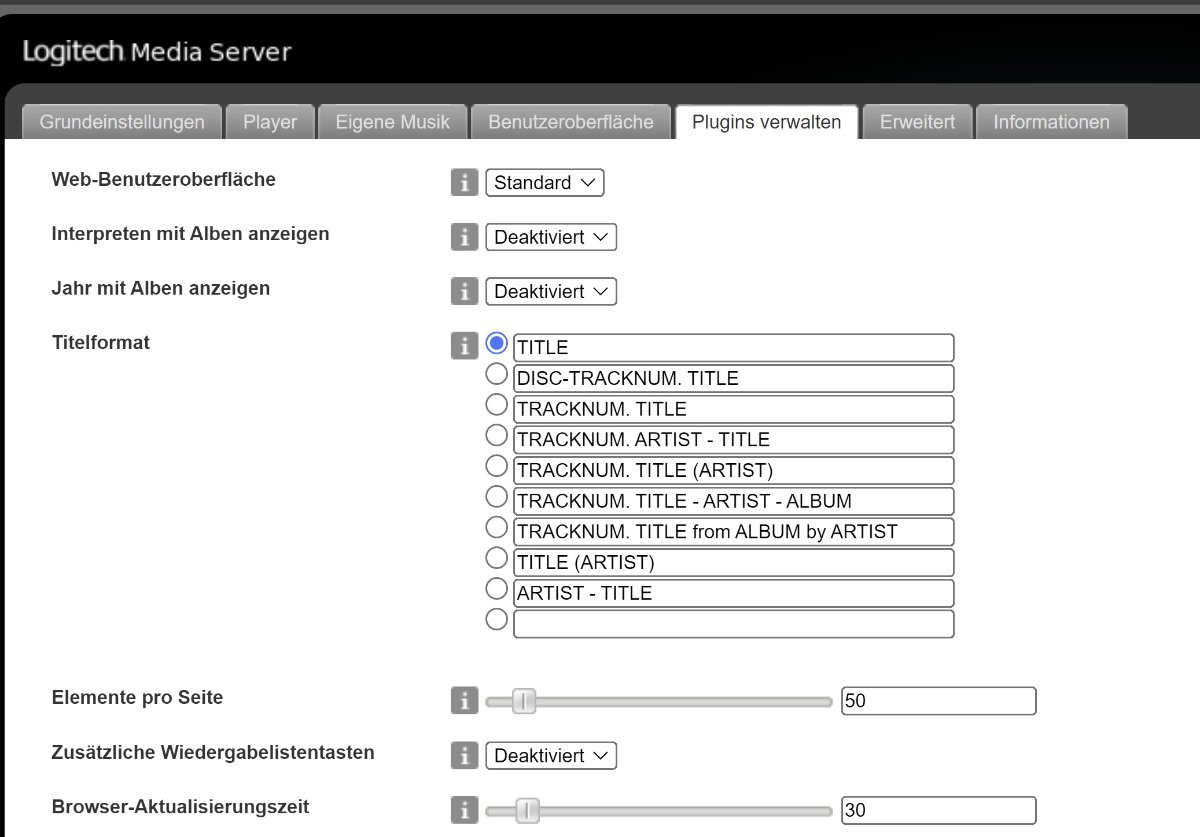The width and height of the screenshot is (1200, 837).
Task: Click info icon beside Elemente pro Seite
Action: tap(464, 701)
